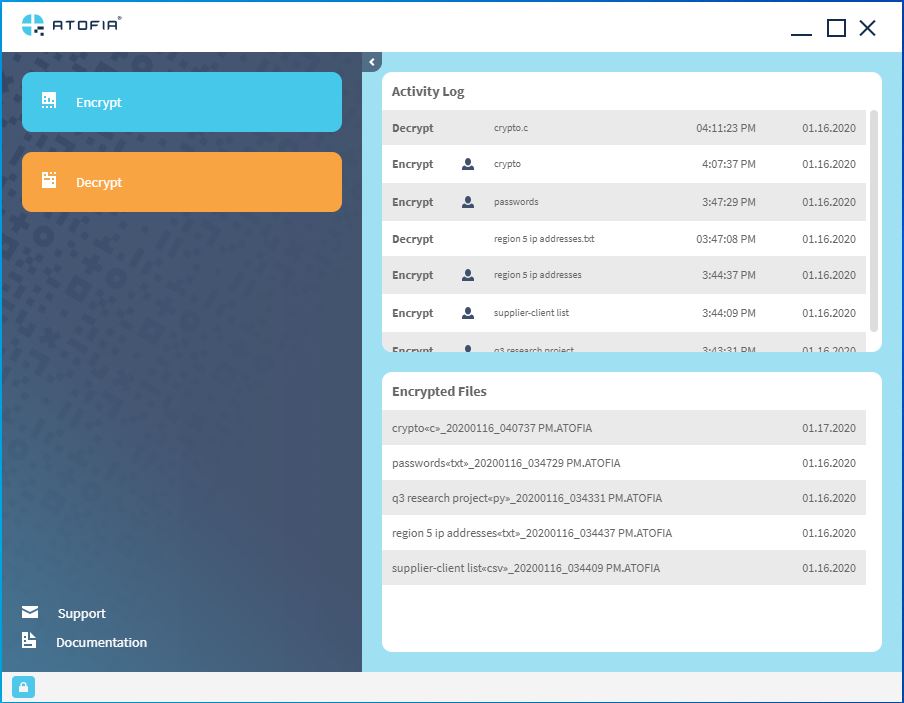
Task: Click the user icon in crypto row
Action: [468, 164]
